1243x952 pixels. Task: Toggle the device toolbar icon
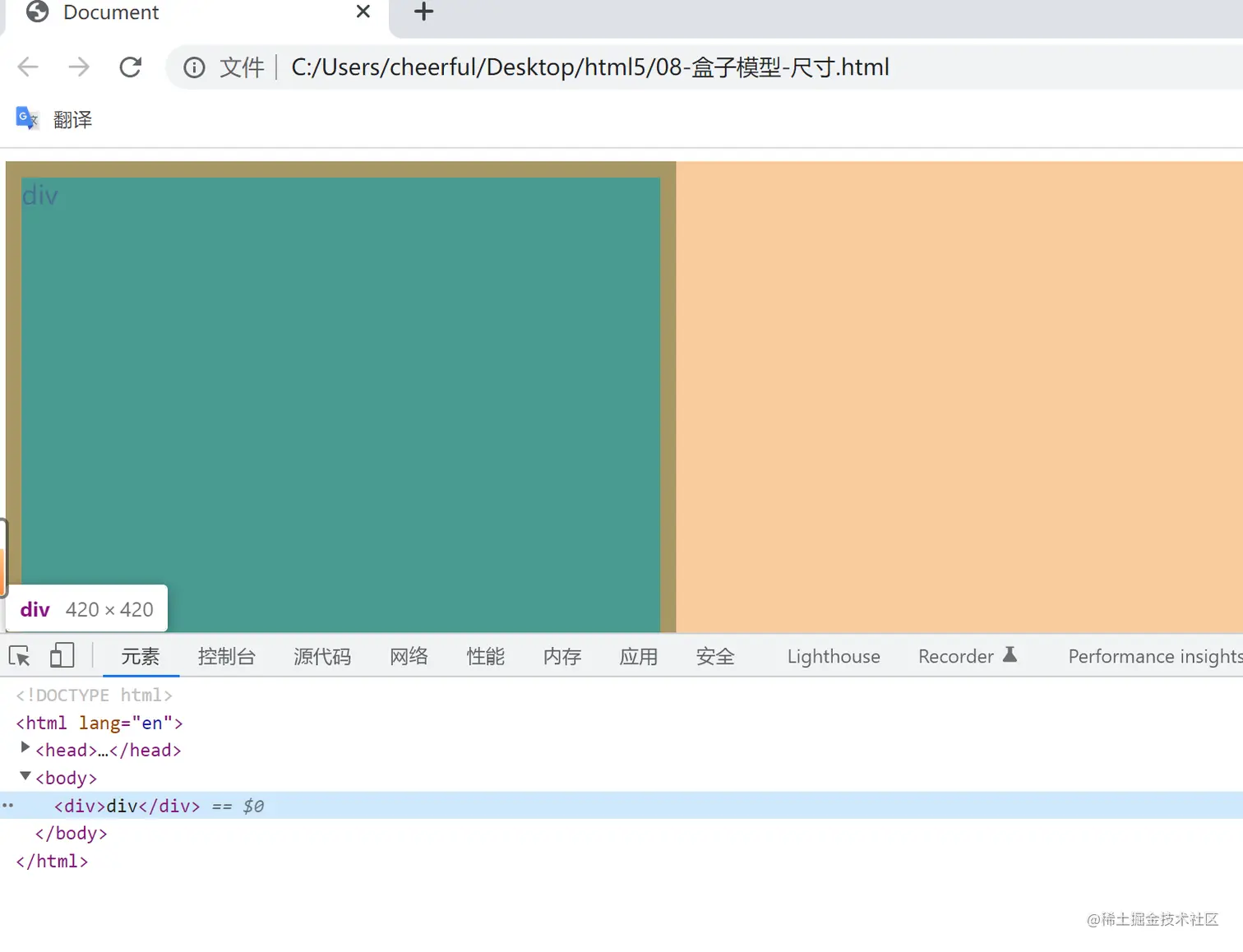click(x=62, y=655)
